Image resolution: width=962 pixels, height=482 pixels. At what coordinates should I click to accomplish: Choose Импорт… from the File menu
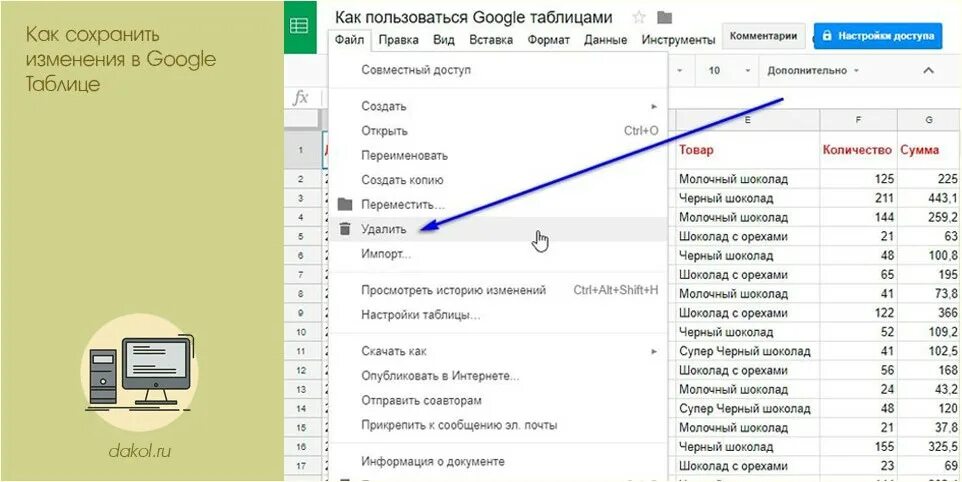498,253
